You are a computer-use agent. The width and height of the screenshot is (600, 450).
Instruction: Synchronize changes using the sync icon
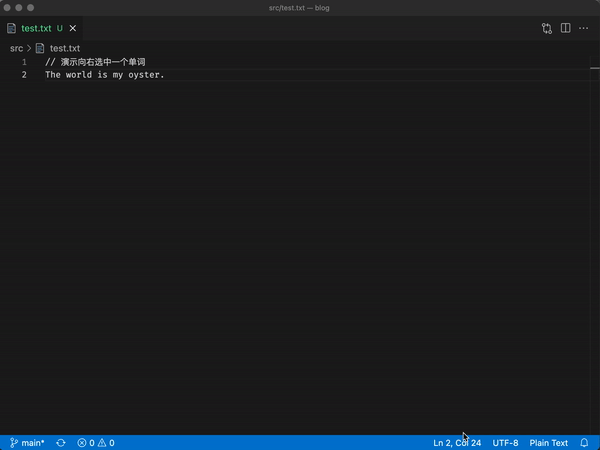click(x=61, y=443)
